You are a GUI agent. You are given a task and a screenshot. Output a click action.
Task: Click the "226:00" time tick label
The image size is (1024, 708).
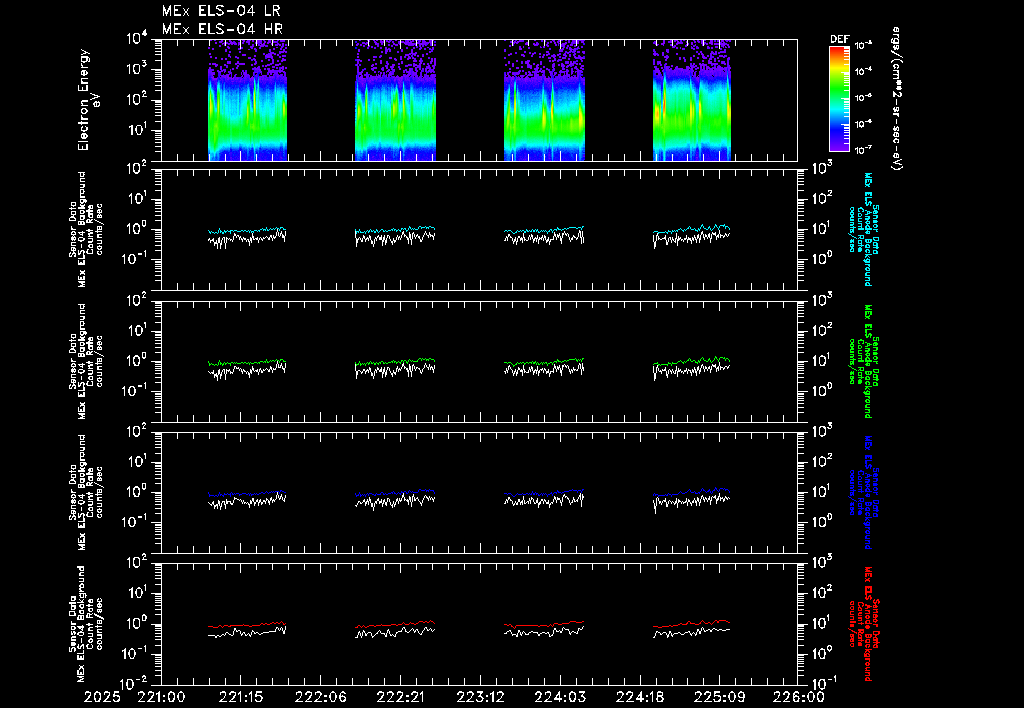click(x=798, y=698)
